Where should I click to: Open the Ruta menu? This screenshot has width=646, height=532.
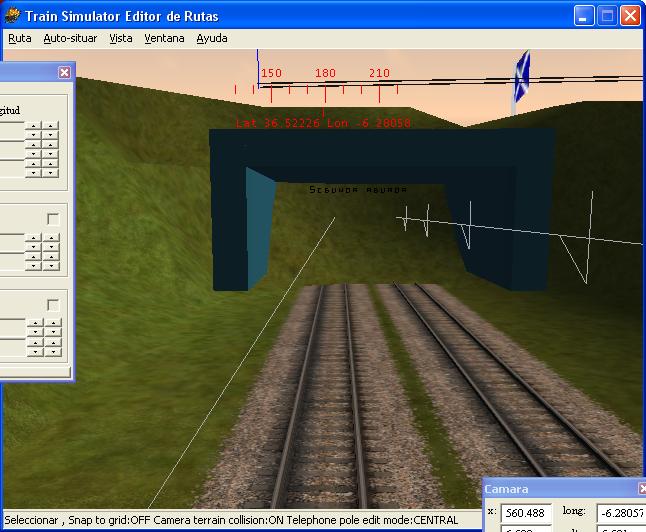(x=19, y=38)
